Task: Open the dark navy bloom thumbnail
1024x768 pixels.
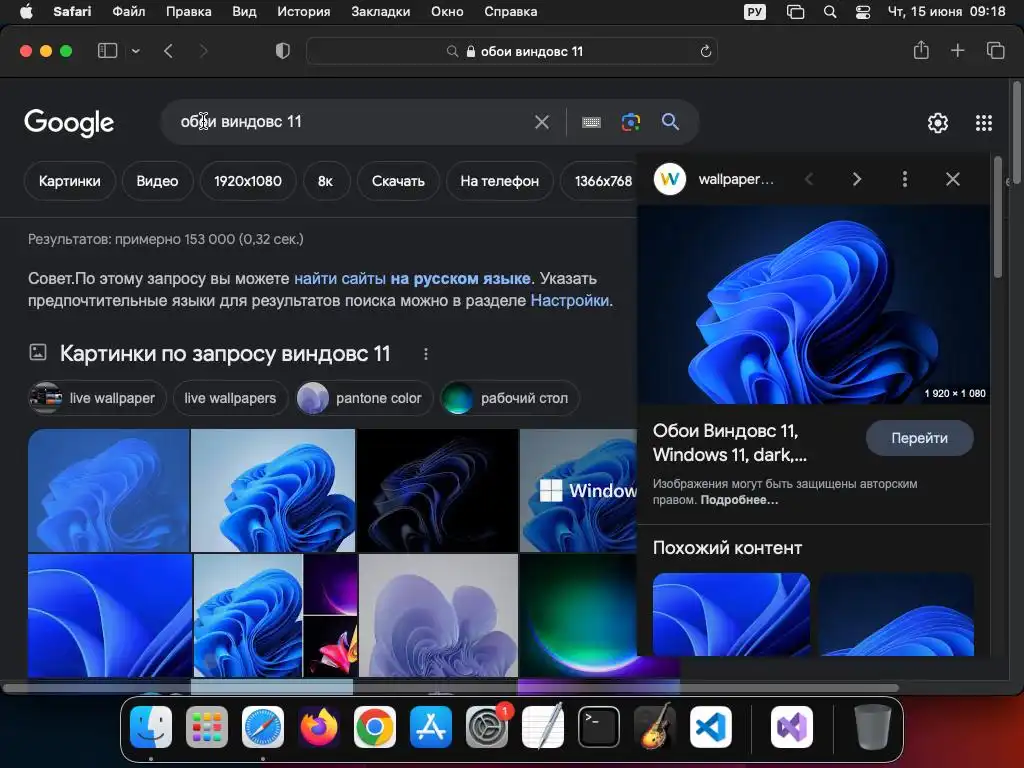Action: (438, 490)
